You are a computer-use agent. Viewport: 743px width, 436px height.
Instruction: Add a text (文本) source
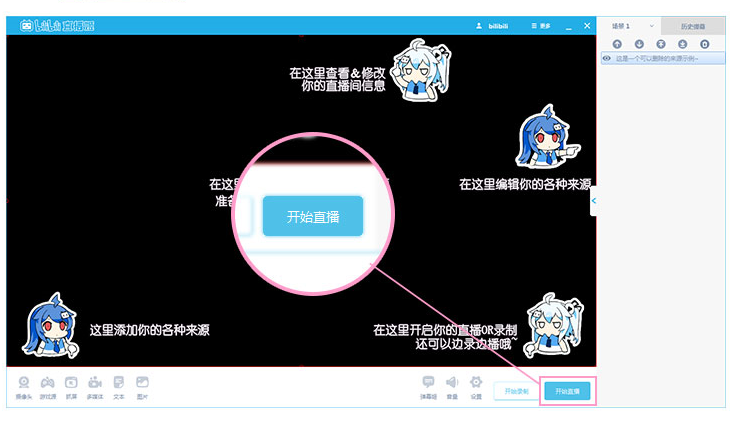click(x=119, y=385)
